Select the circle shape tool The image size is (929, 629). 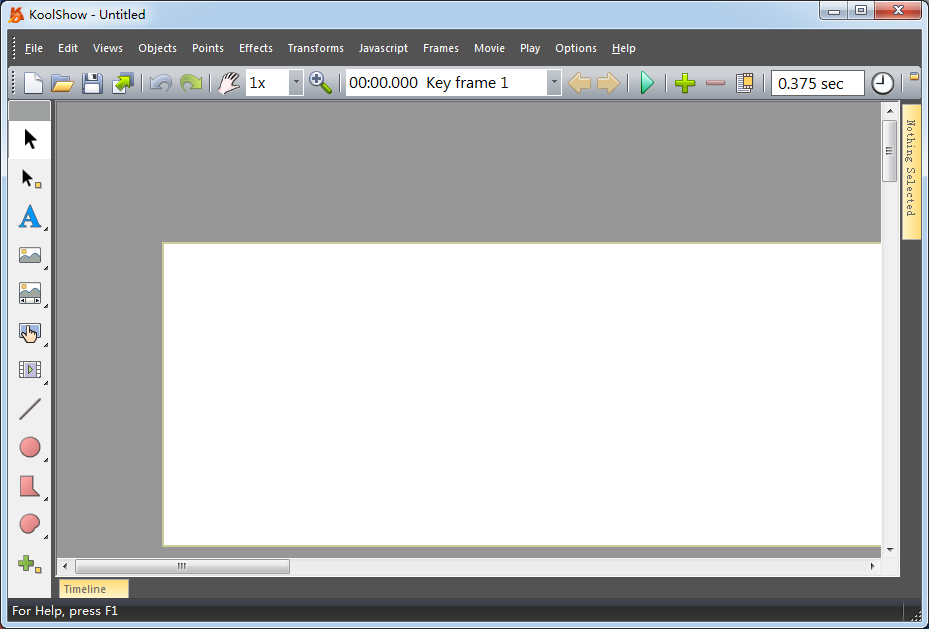click(30, 447)
